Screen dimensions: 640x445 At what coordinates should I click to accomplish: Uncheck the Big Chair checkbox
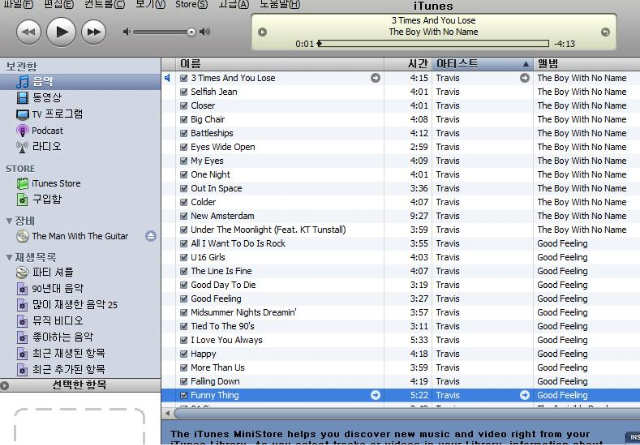pos(184,120)
